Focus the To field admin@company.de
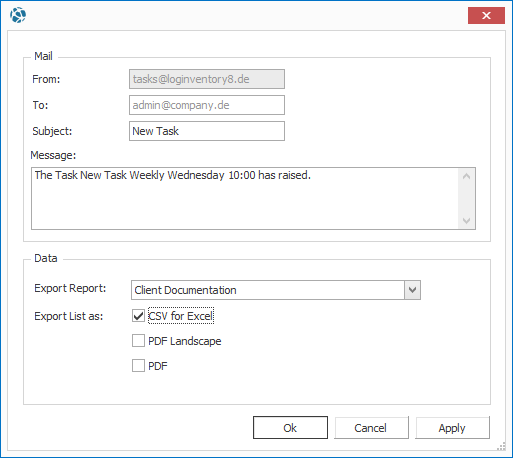This screenshot has height=458, width=513. [x=207, y=105]
